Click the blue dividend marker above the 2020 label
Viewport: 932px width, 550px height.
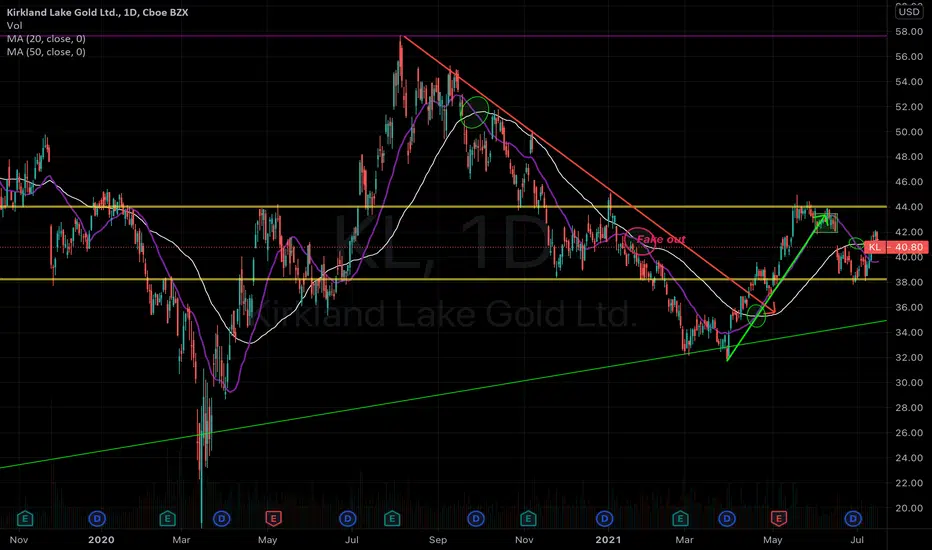coord(97,519)
